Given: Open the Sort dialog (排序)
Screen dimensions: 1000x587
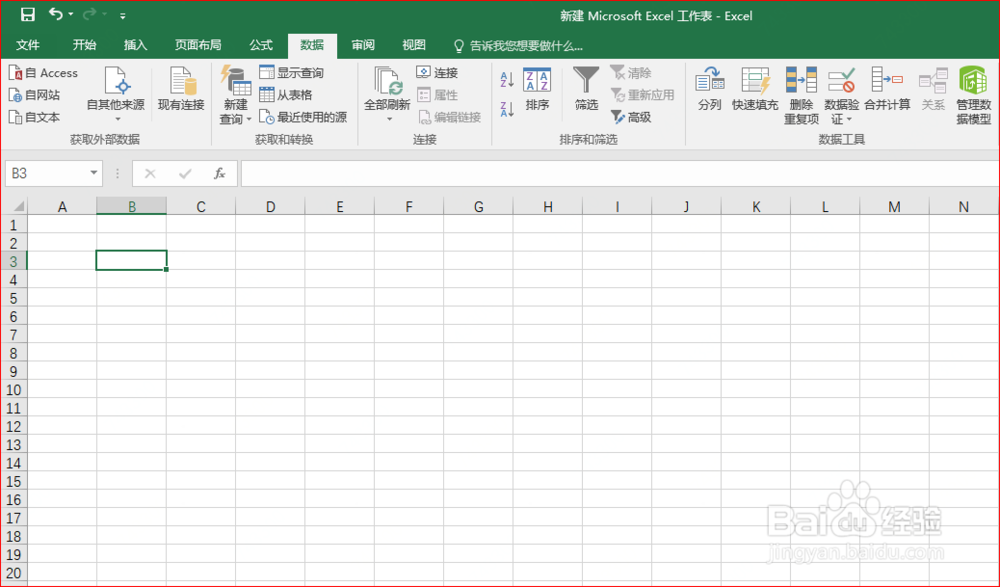Looking at the screenshot, I should (537, 89).
